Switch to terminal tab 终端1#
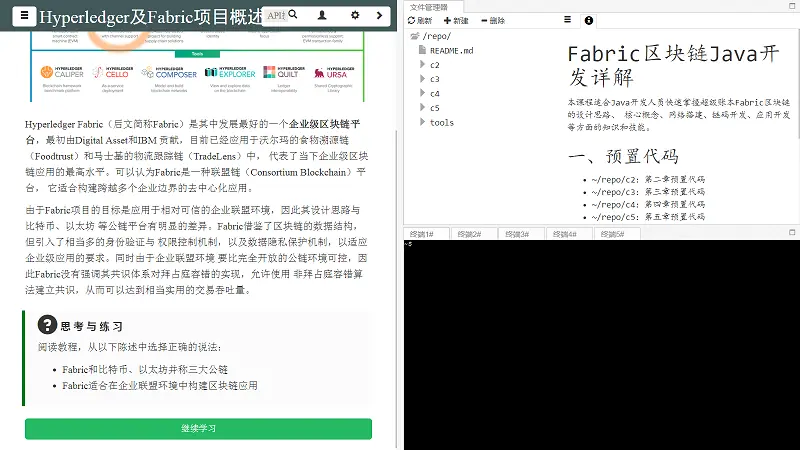The image size is (800, 450). (x=421, y=234)
